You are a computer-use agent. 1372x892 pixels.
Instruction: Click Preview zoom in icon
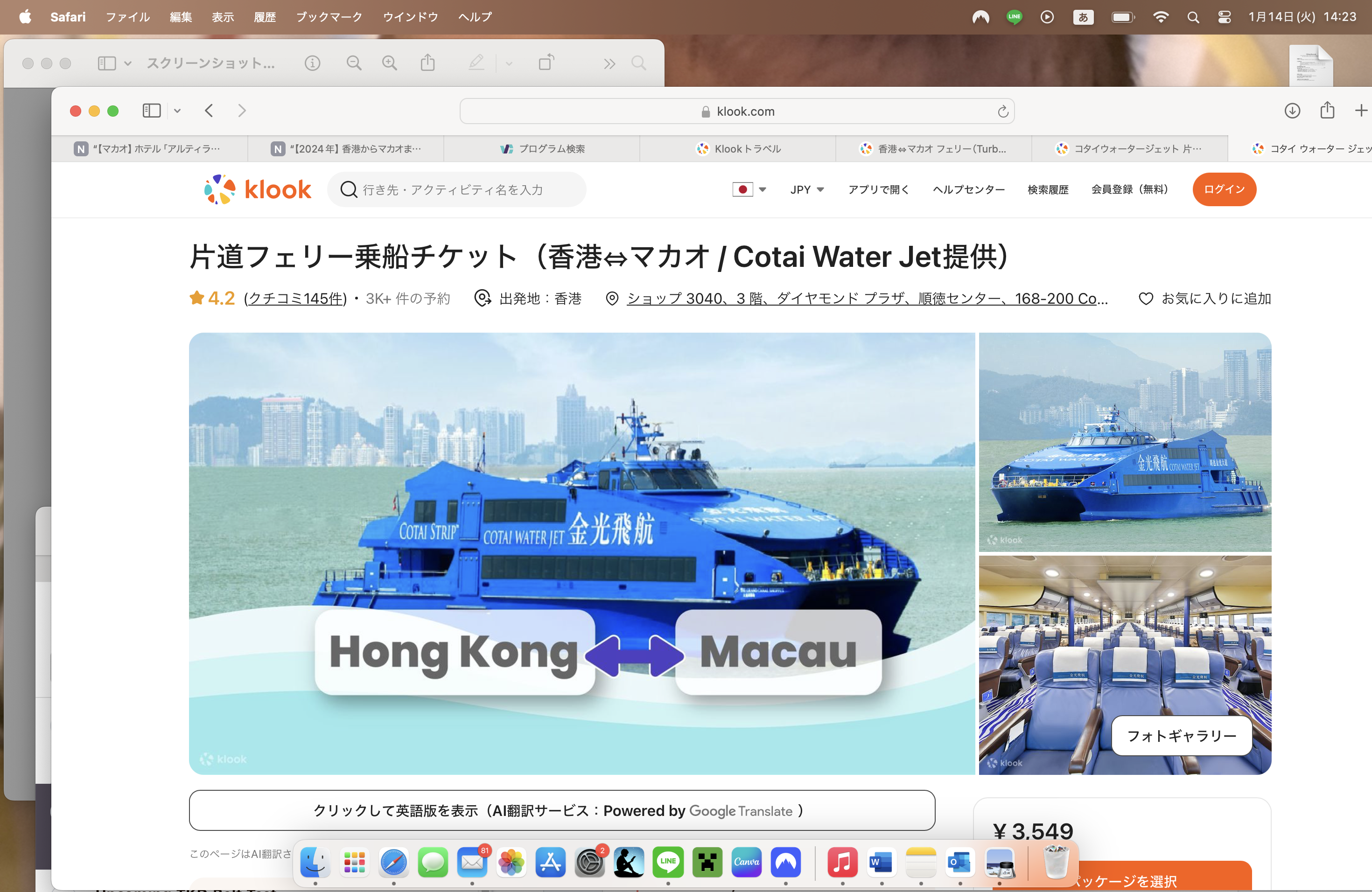pos(390,63)
